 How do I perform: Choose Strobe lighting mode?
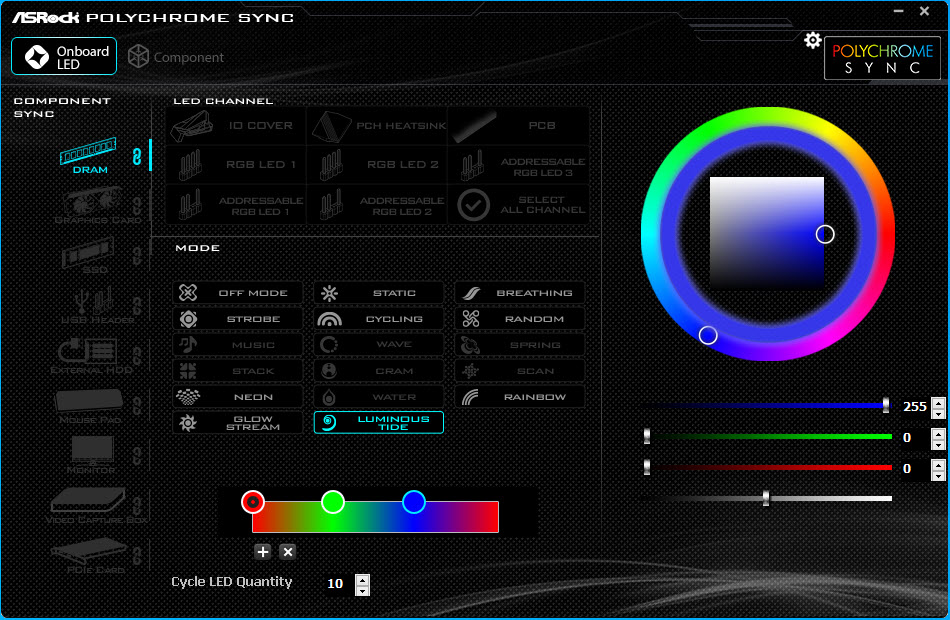[x=238, y=319]
